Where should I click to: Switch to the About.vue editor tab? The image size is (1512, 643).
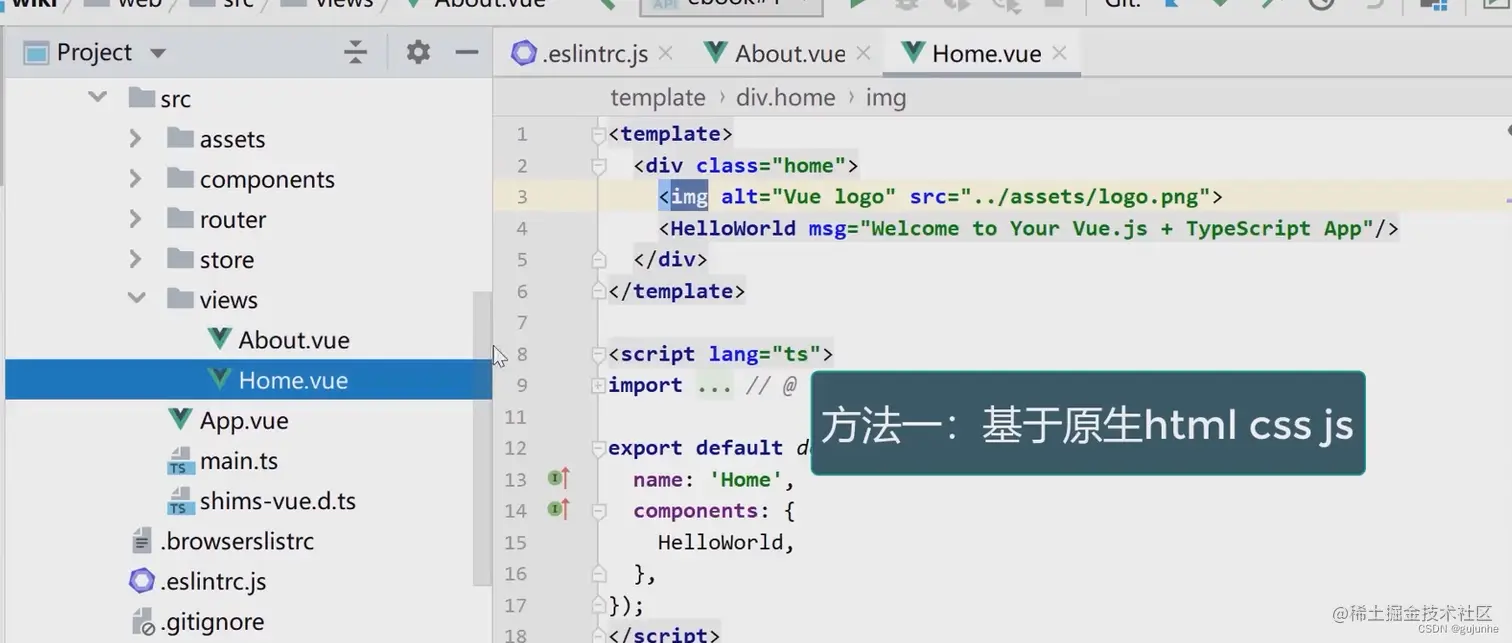[x=790, y=53]
